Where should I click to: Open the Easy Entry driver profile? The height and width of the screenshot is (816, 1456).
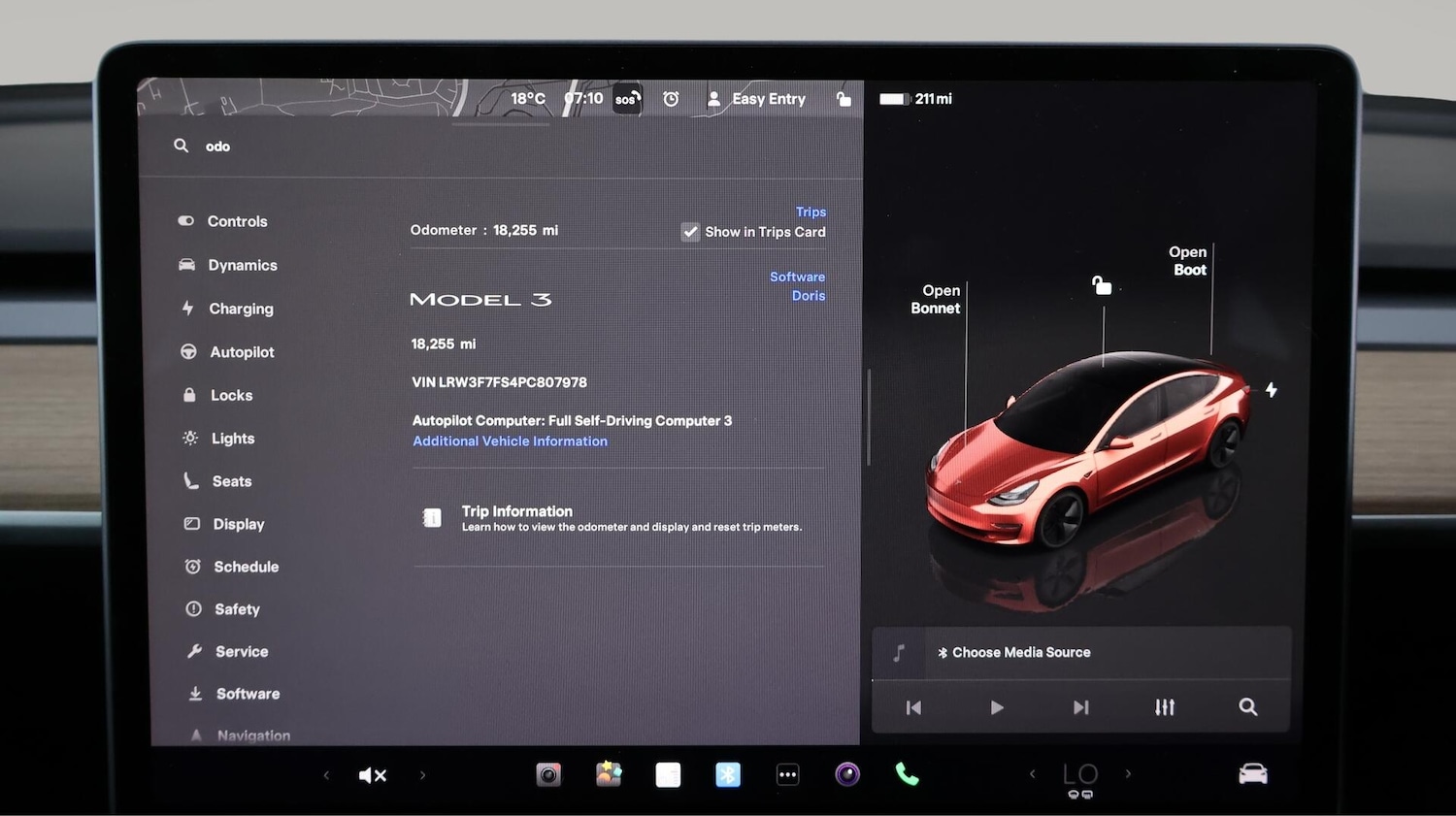pyautogui.click(x=757, y=99)
